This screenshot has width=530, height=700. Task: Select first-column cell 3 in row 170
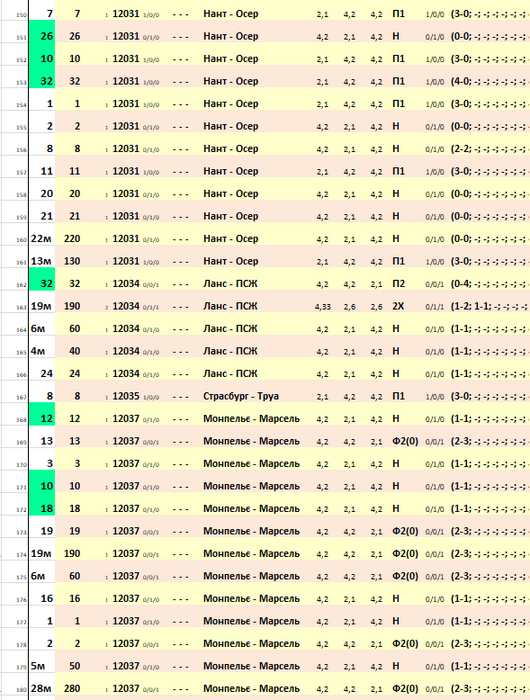click(50, 464)
